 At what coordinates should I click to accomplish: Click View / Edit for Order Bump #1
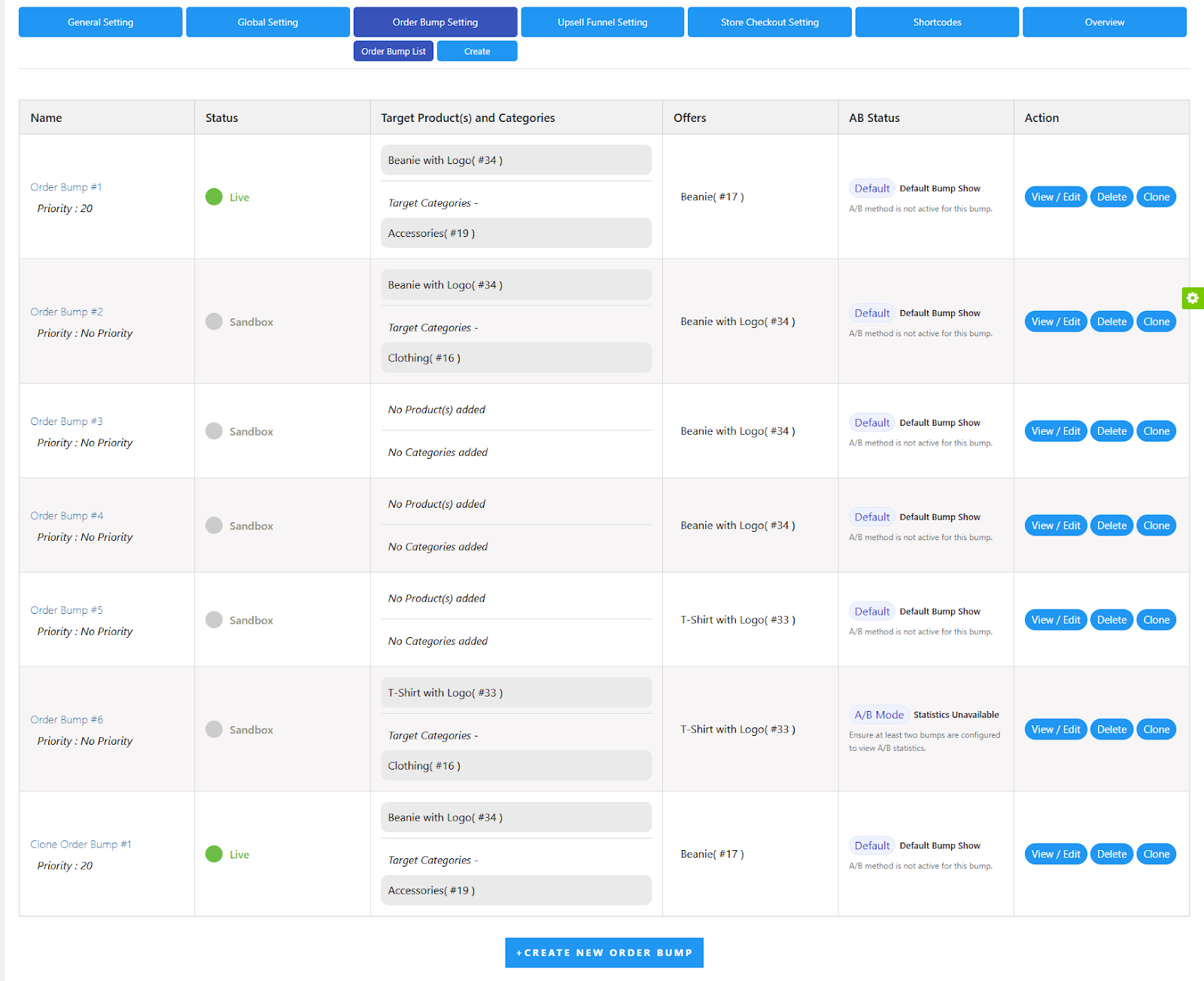coord(1055,196)
